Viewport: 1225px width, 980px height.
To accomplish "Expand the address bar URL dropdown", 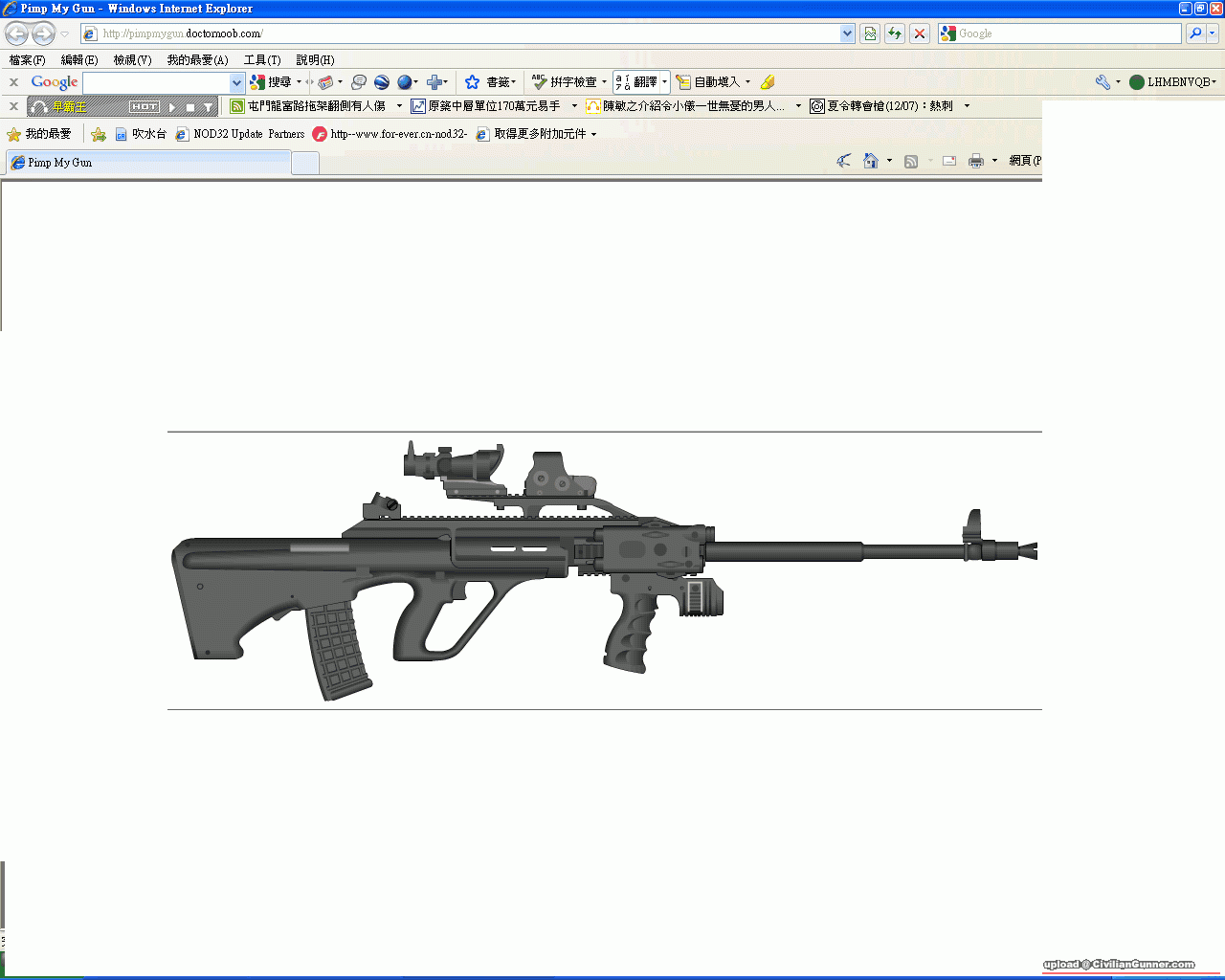I will [847, 33].
